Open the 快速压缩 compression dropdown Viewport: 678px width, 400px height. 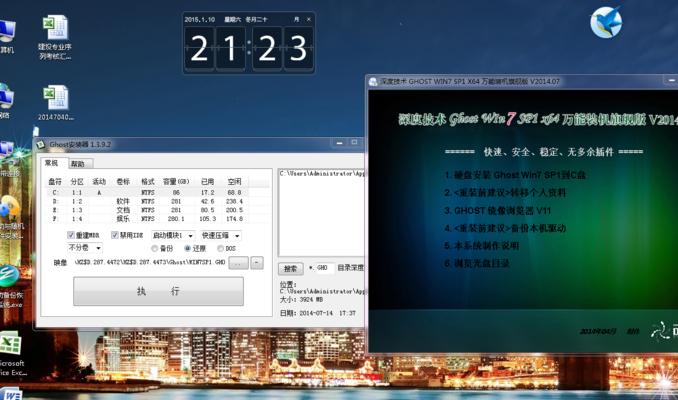221,235
